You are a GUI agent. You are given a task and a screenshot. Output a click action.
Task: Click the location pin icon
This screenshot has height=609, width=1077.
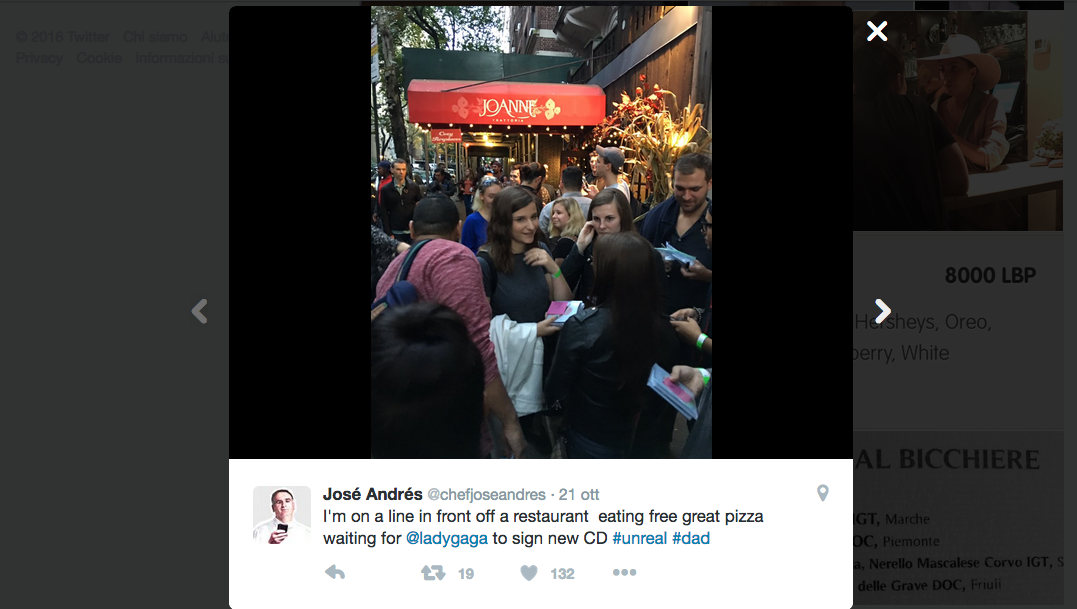pyautogui.click(x=822, y=493)
